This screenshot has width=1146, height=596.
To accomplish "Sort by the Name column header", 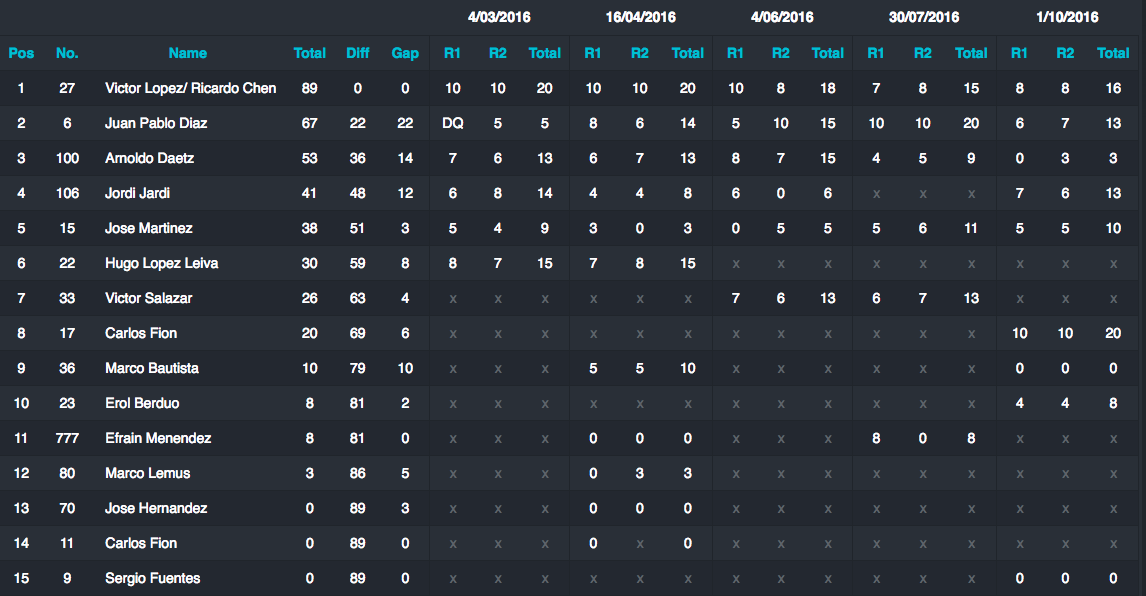I will point(188,53).
